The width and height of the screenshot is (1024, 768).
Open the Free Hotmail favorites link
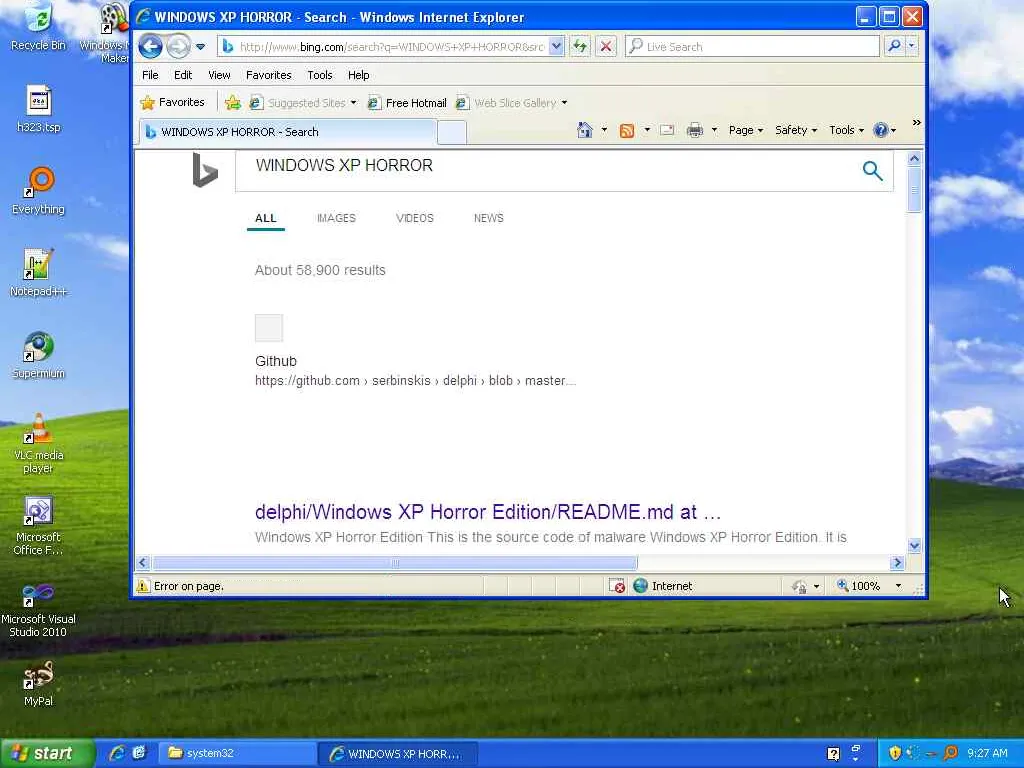(x=408, y=103)
